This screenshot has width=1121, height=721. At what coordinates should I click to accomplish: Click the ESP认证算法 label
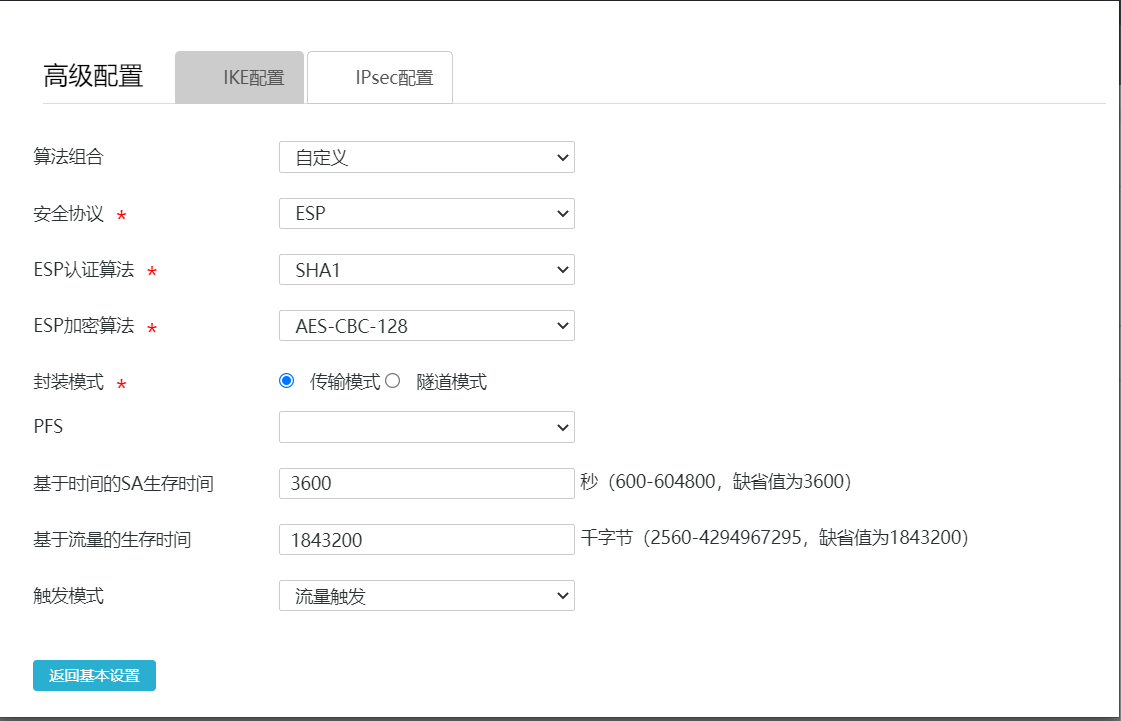tap(84, 270)
